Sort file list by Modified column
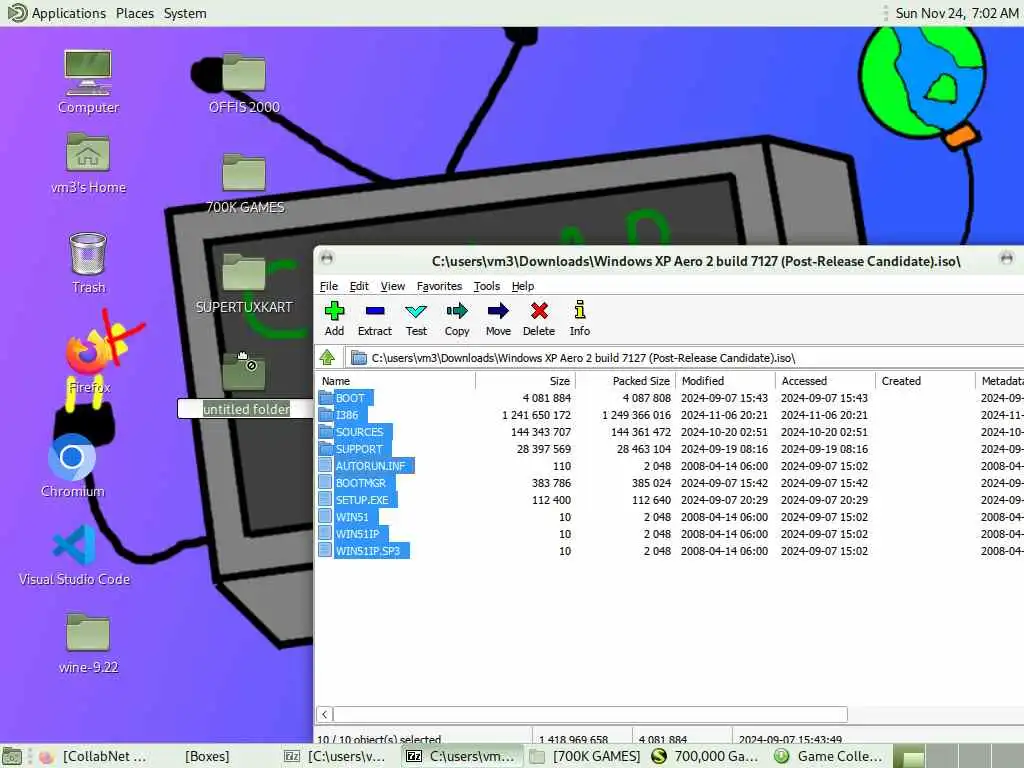The image size is (1024, 768). 725,381
